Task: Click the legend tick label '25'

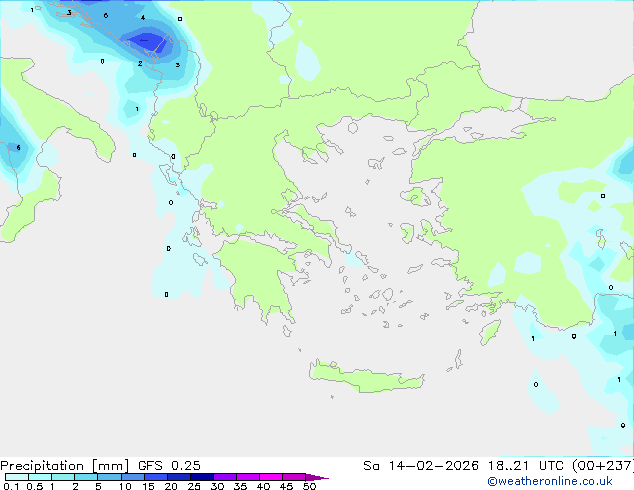Action: tap(194, 486)
